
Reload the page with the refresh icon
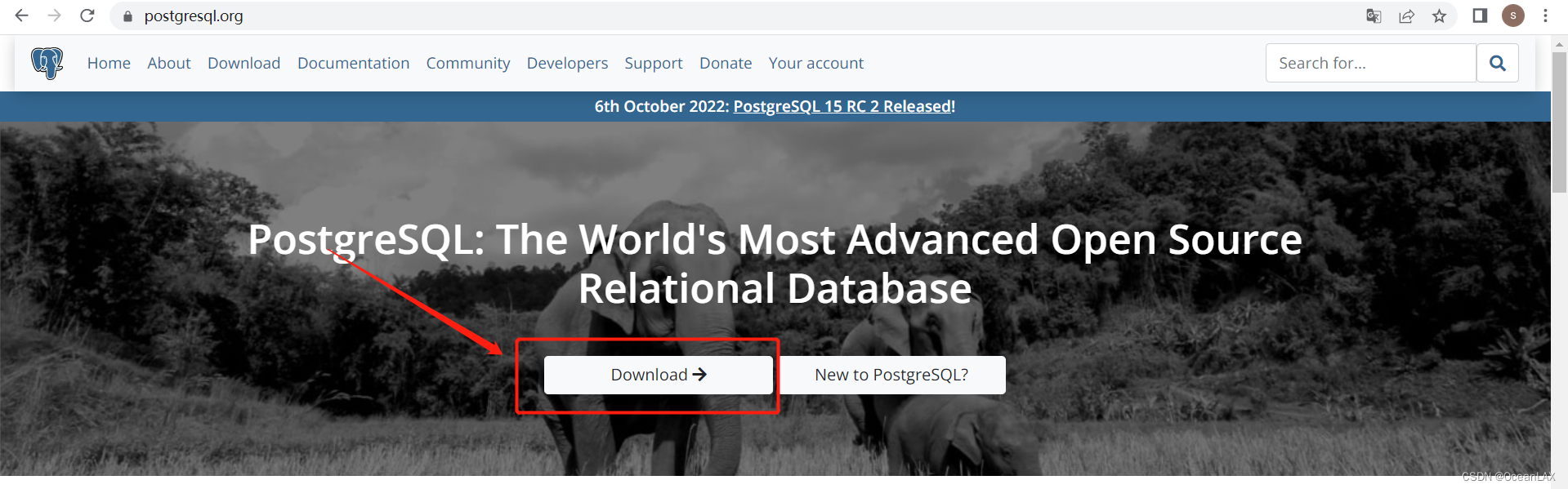pos(87,16)
